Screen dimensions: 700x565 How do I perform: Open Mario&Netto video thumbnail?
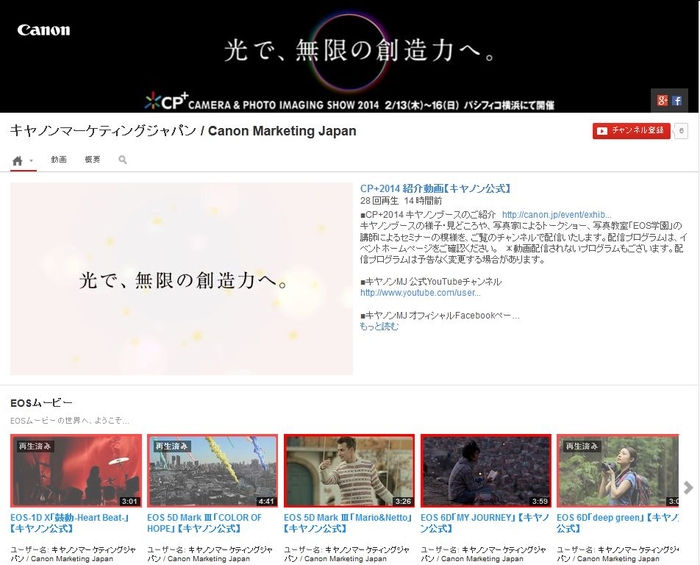(349, 471)
